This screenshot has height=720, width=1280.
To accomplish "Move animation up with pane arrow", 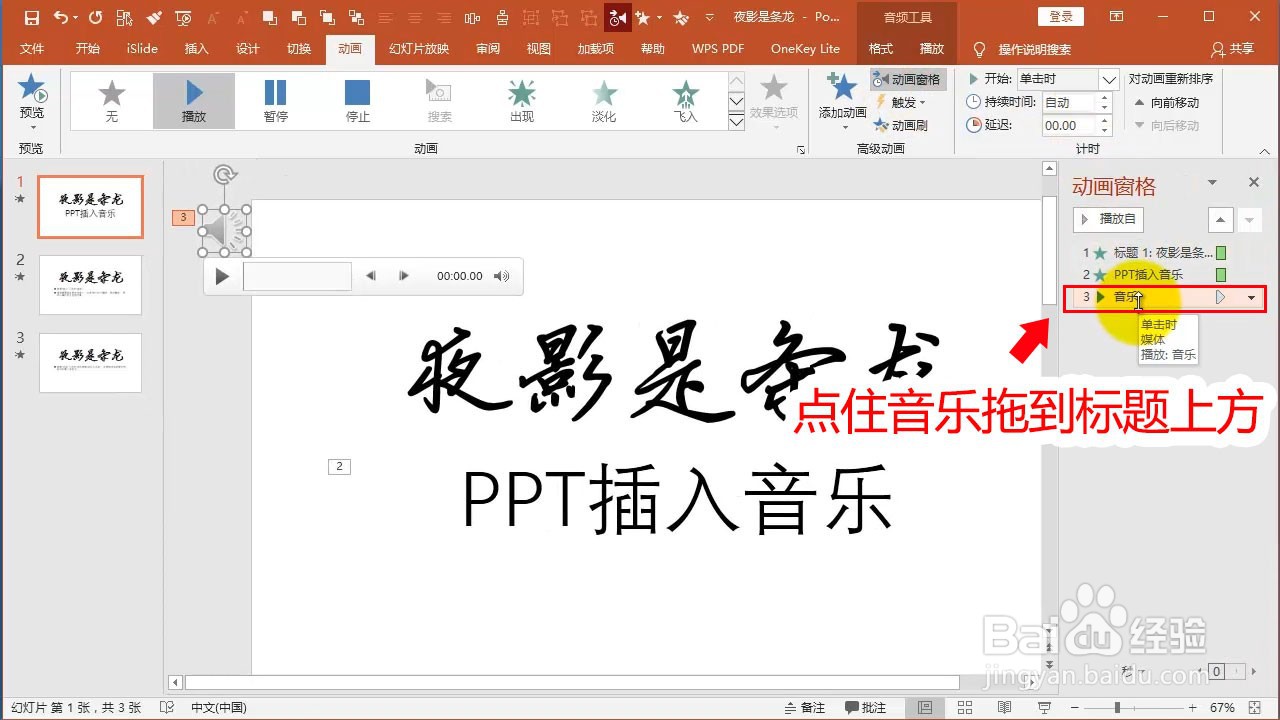I will (1220, 219).
